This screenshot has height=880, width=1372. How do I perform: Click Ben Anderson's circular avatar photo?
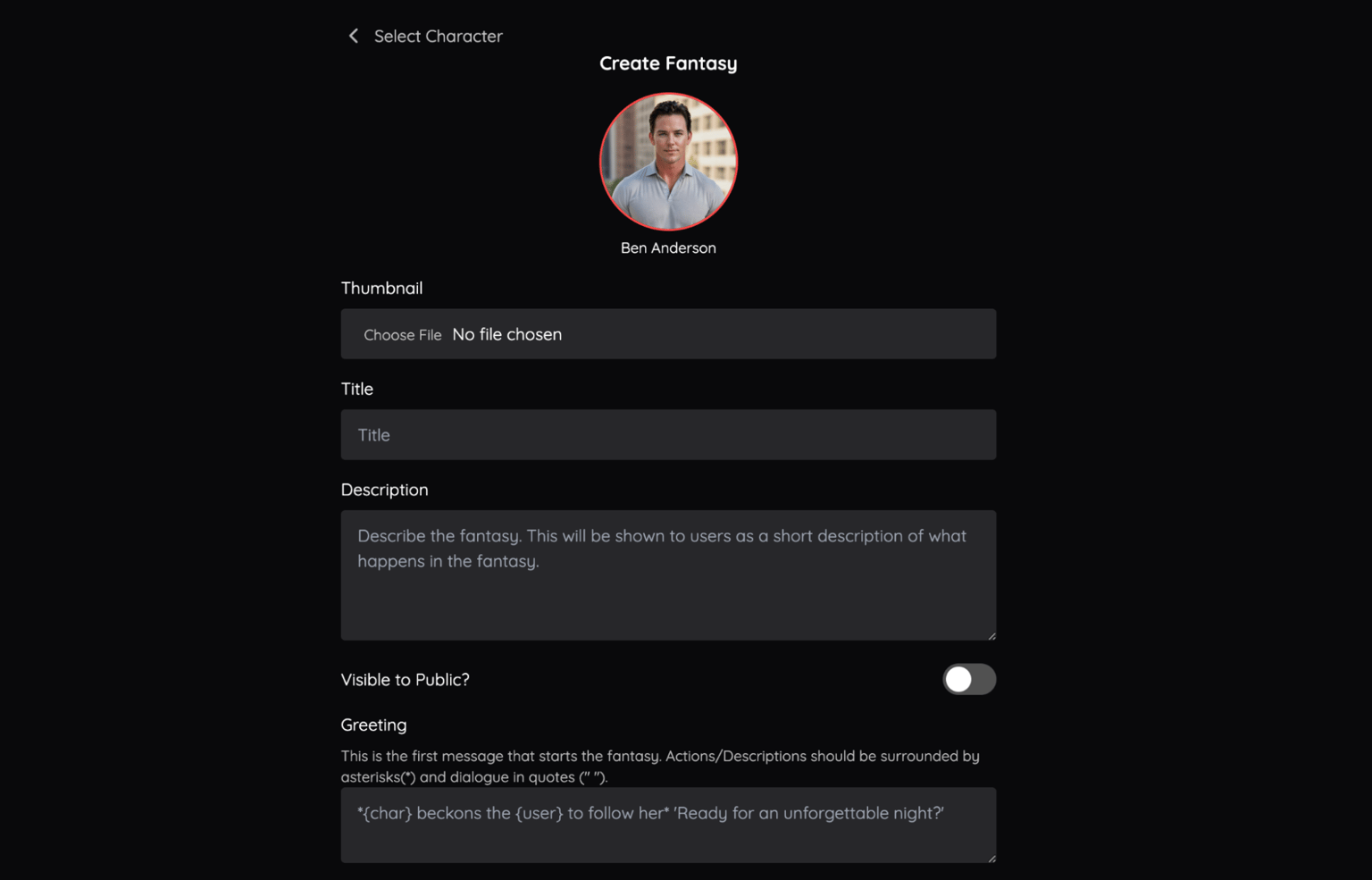pos(668,162)
